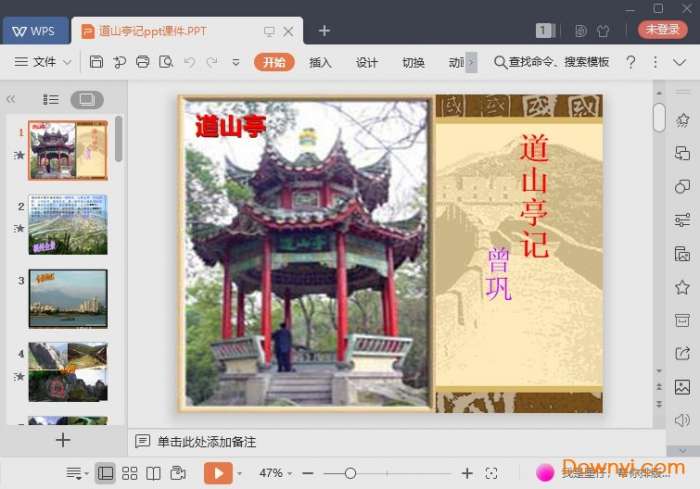
Task: Switch to outline view in slide panel
Action: pyautogui.click(x=51, y=100)
